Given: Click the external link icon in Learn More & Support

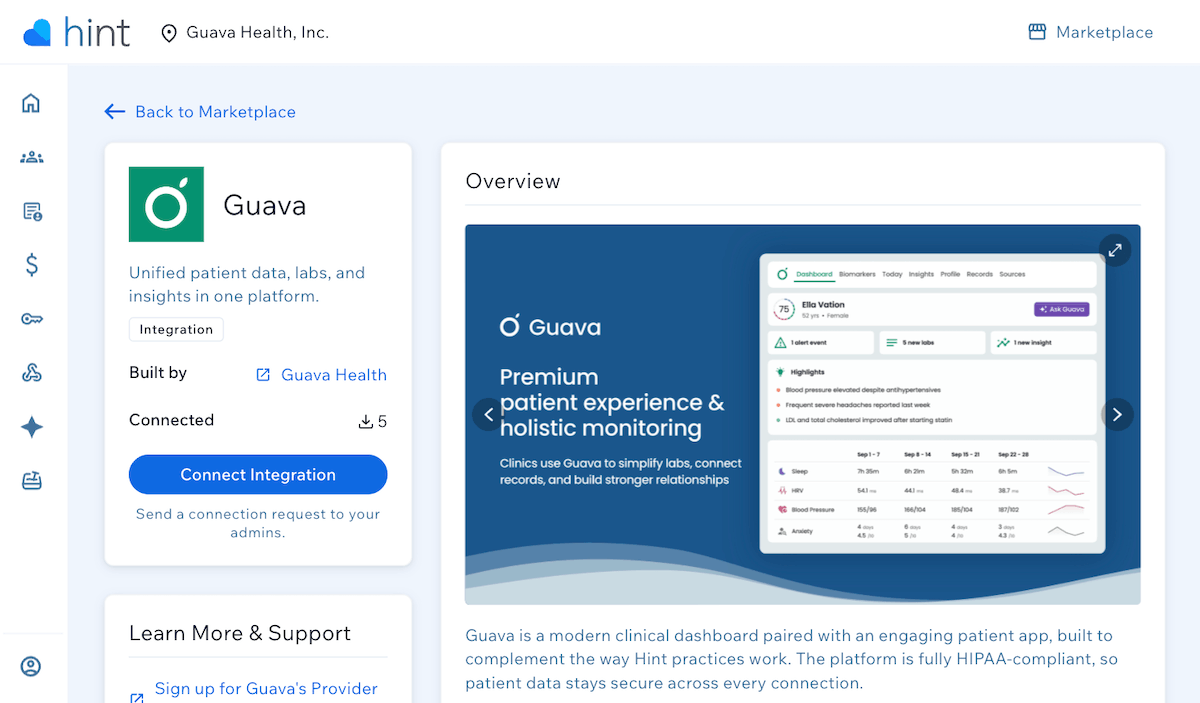Looking at the screenshot, I should 137,697.
